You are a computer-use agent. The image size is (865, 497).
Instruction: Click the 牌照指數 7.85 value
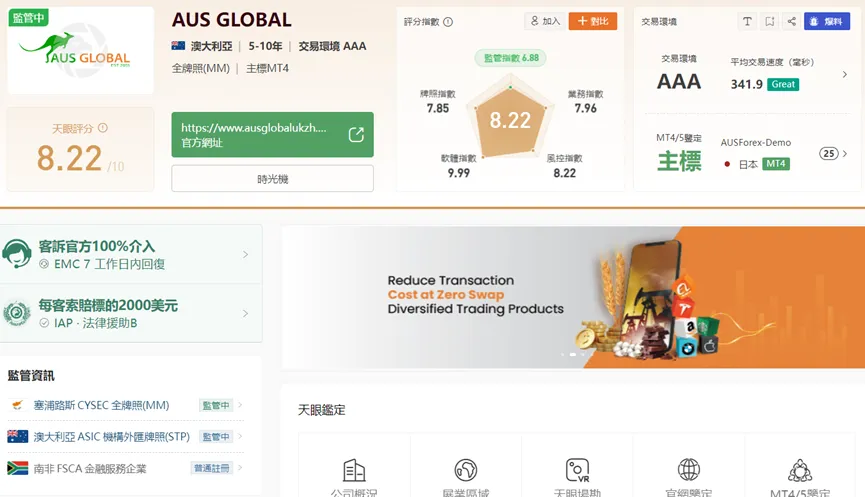(437, 108)
